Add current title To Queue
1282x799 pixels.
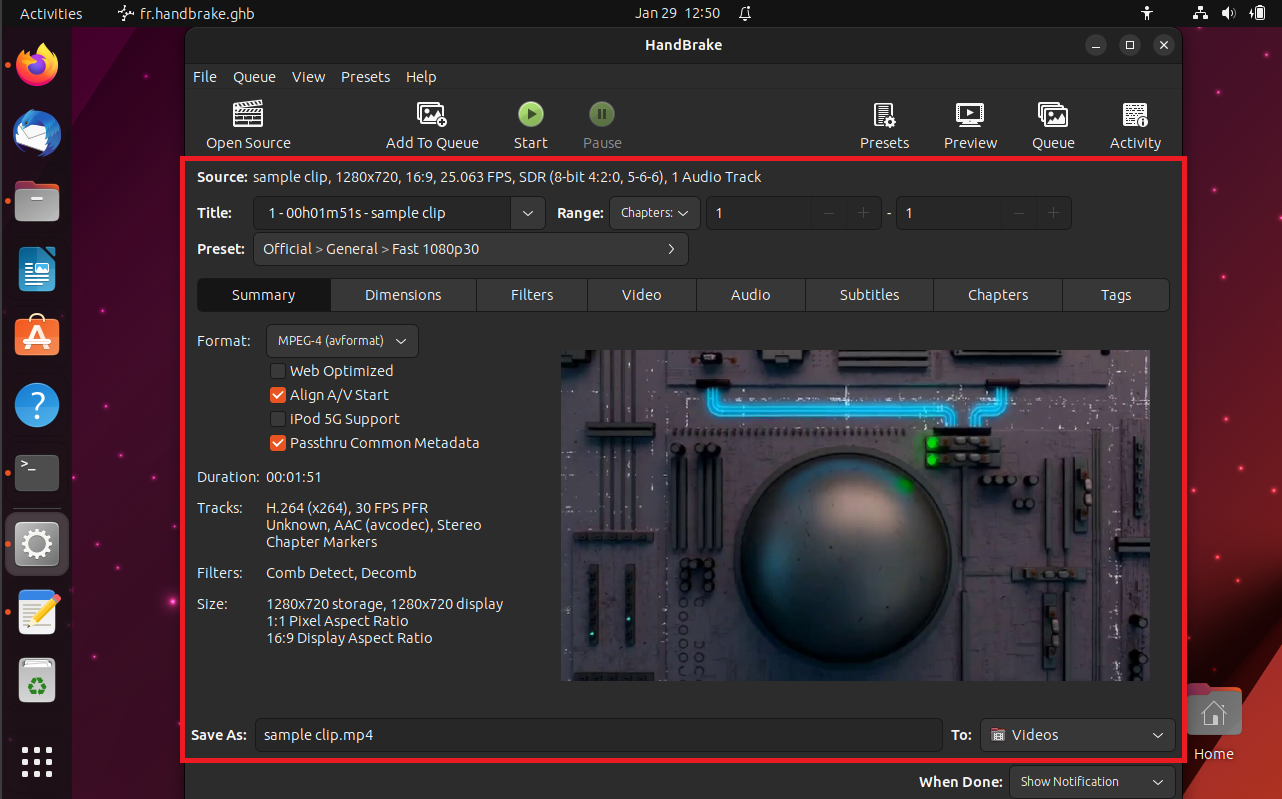[432, 124]
